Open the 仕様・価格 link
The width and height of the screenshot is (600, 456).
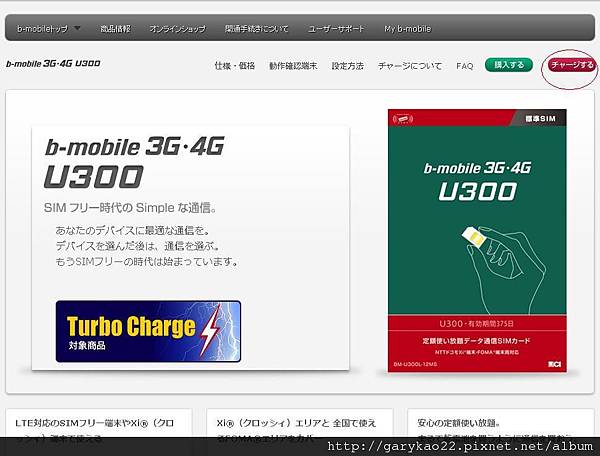click(235, 66)
